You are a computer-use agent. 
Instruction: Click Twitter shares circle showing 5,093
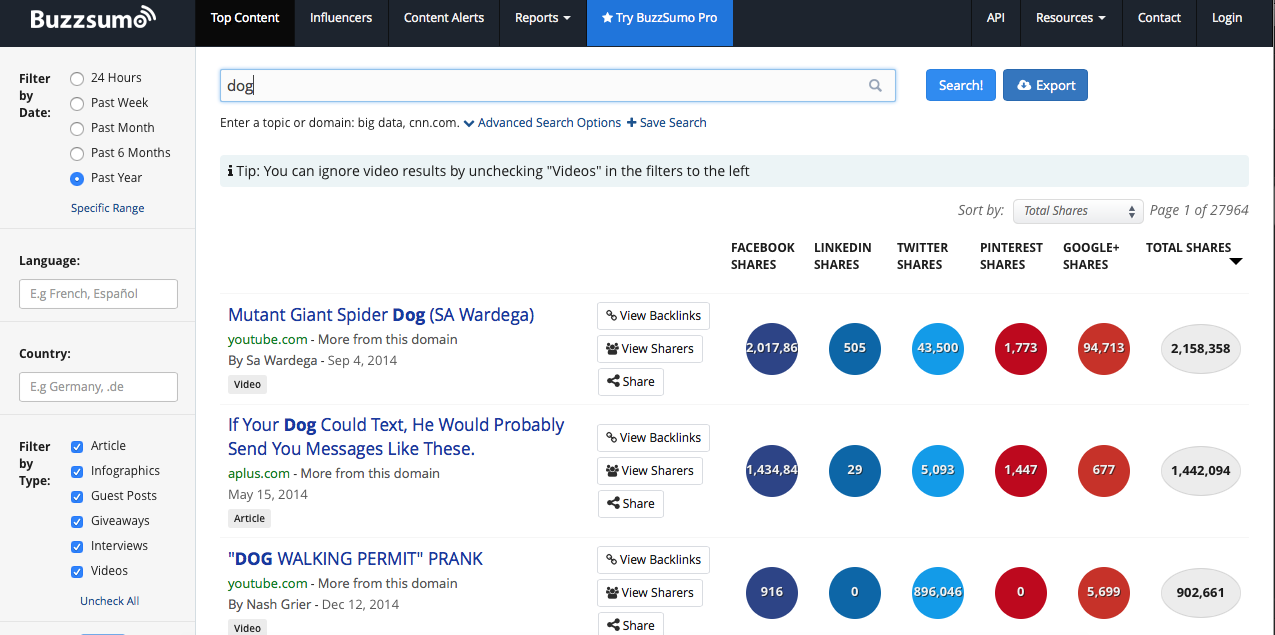938,471
